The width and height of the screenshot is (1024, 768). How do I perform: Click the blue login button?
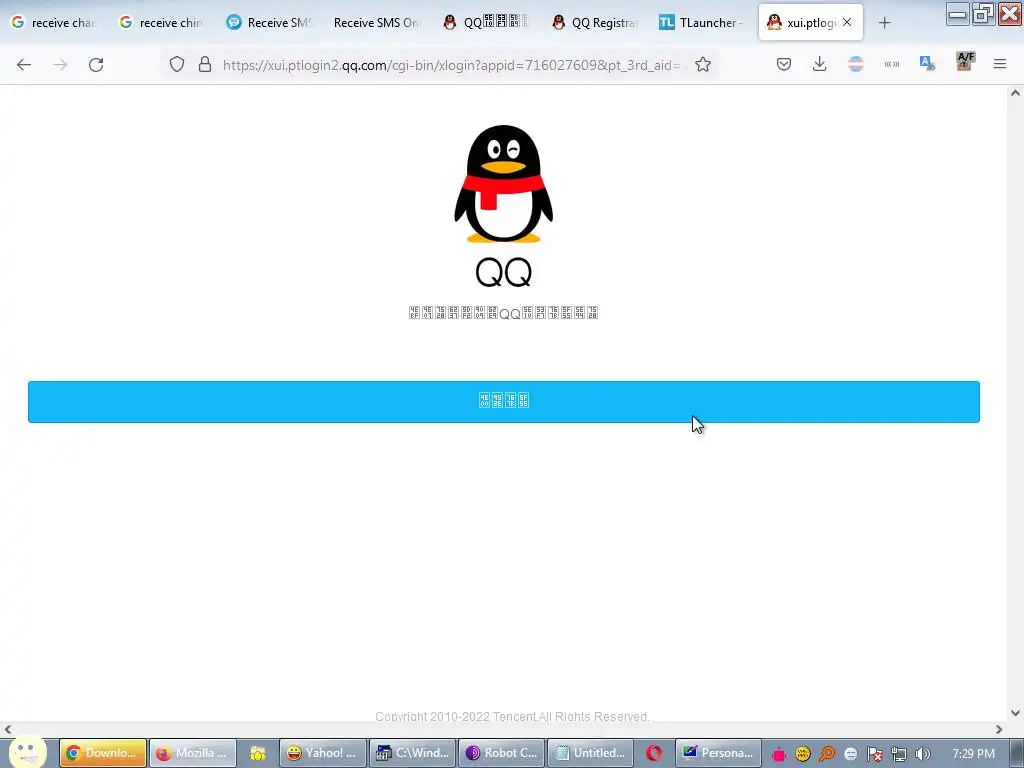(x=504, y=402)
